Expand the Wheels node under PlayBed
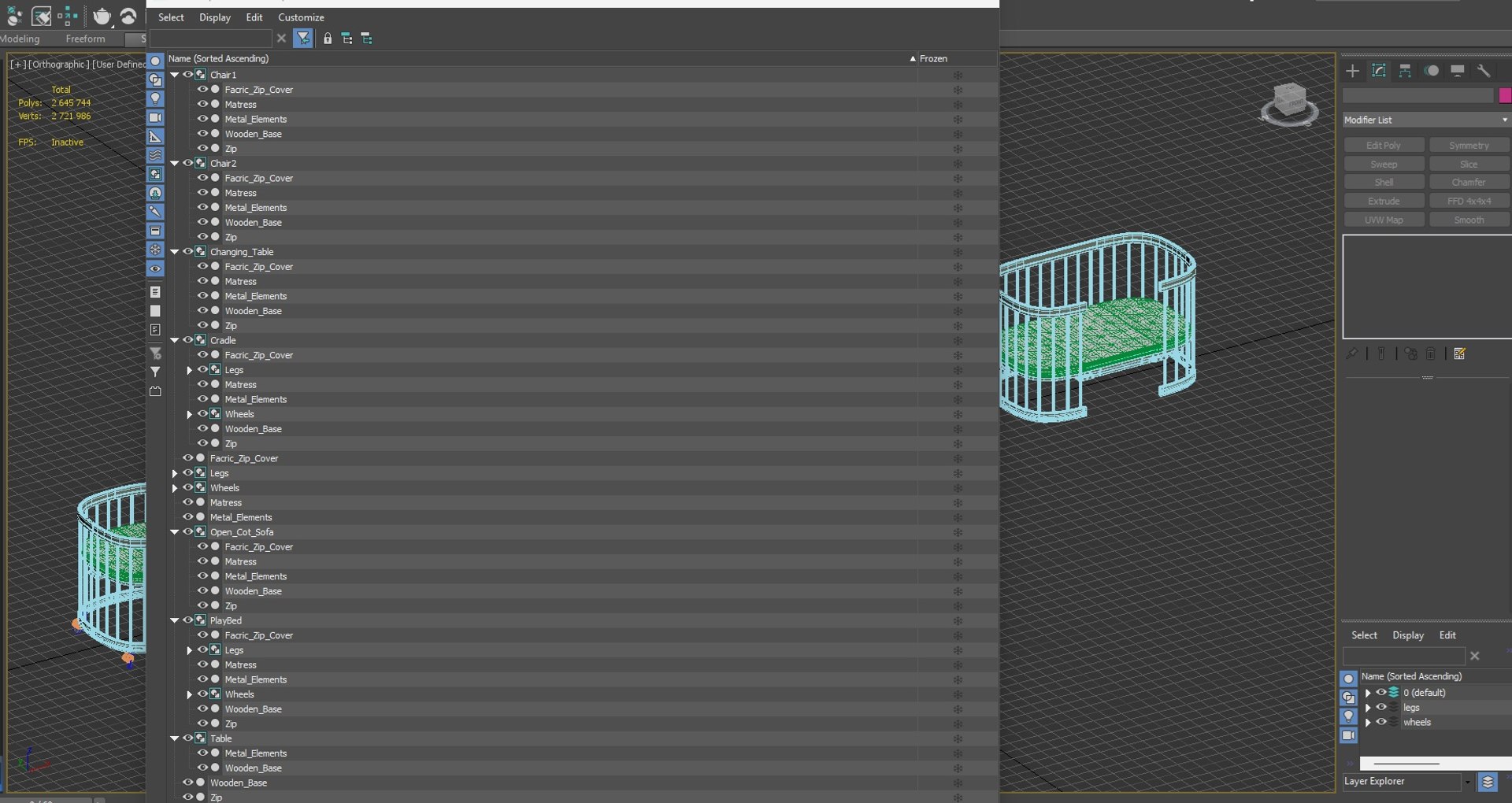The height and width of the screenshot is (803, 1512). [190, 694]
